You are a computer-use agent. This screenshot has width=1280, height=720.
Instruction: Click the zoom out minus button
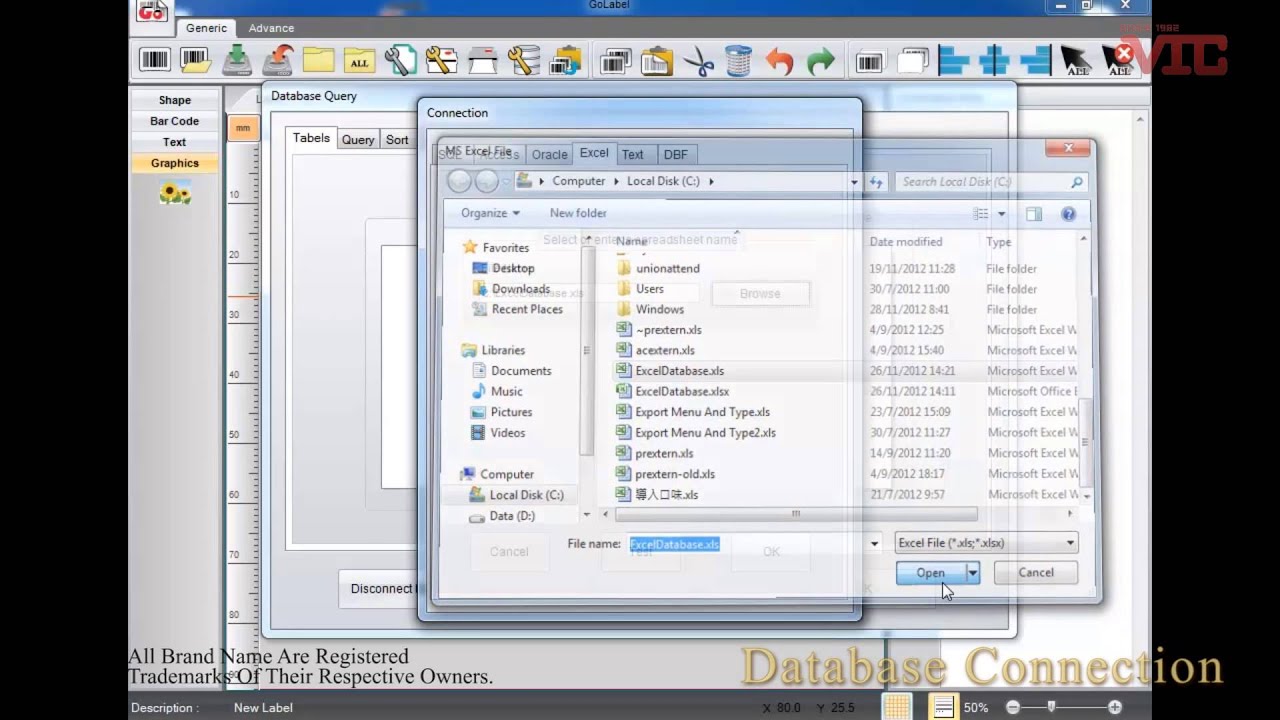1013,707
